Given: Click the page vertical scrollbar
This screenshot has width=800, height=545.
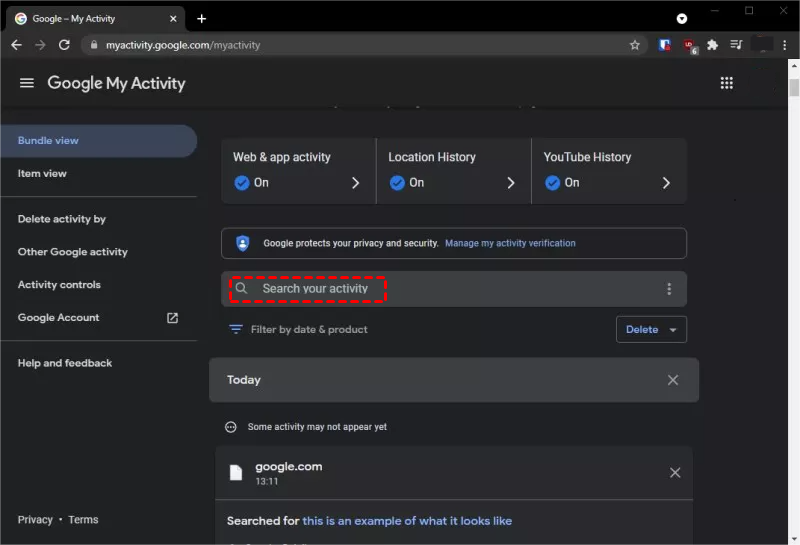Looking at the screenshot, I should pos(793,90).
